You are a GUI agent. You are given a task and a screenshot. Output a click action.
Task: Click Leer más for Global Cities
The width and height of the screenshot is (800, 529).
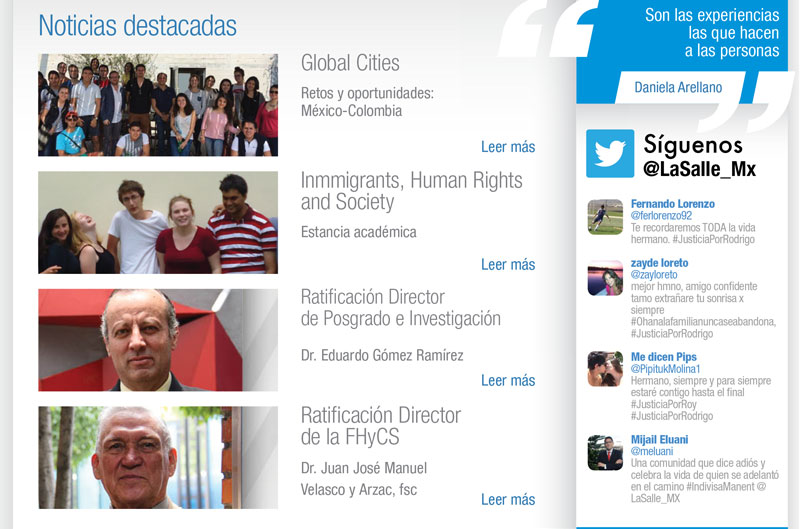508,147
